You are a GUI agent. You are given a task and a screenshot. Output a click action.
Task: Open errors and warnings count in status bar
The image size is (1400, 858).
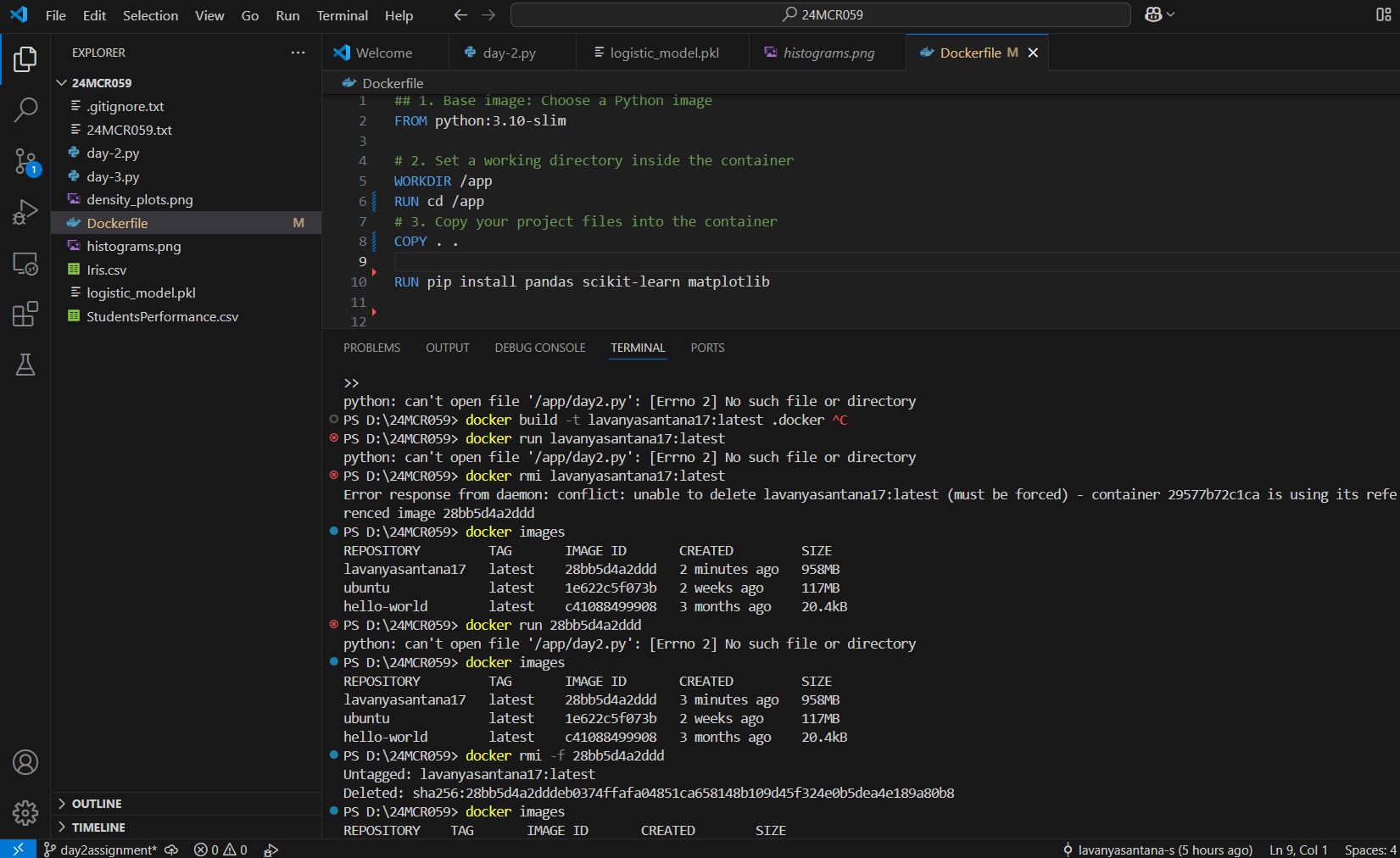[220, 850]
